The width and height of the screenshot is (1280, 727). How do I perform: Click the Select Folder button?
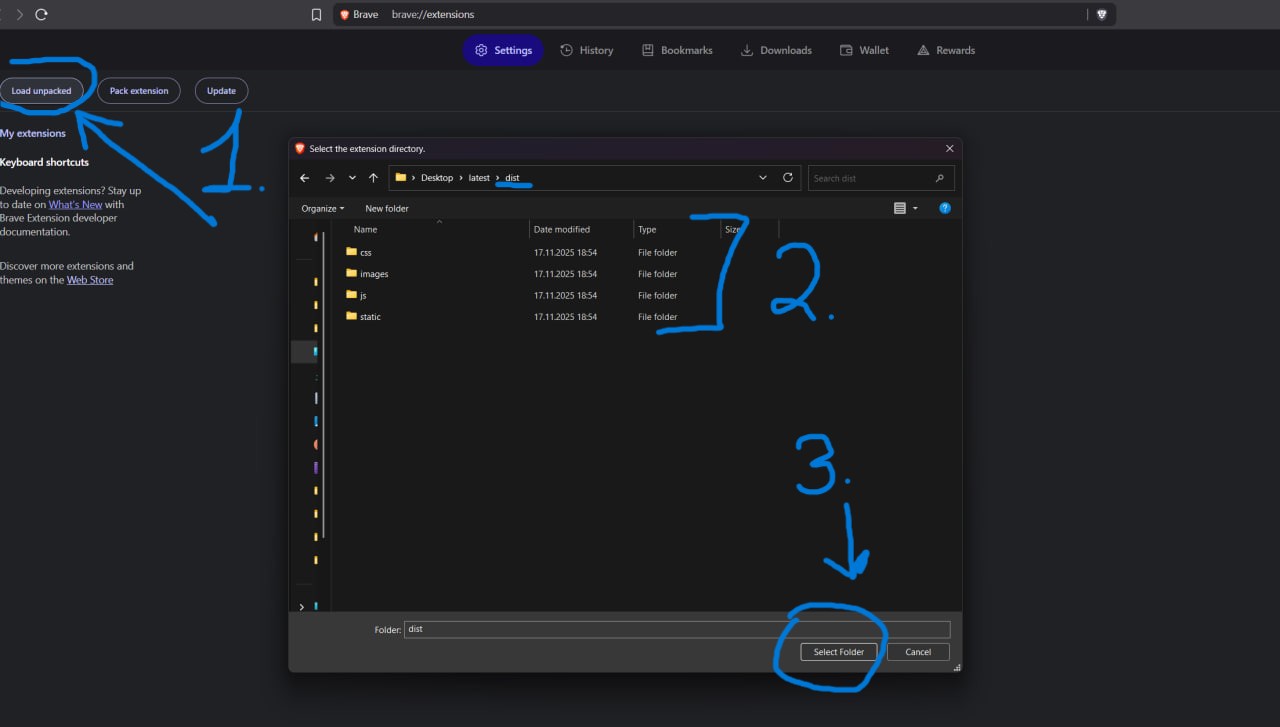(838, 652)
